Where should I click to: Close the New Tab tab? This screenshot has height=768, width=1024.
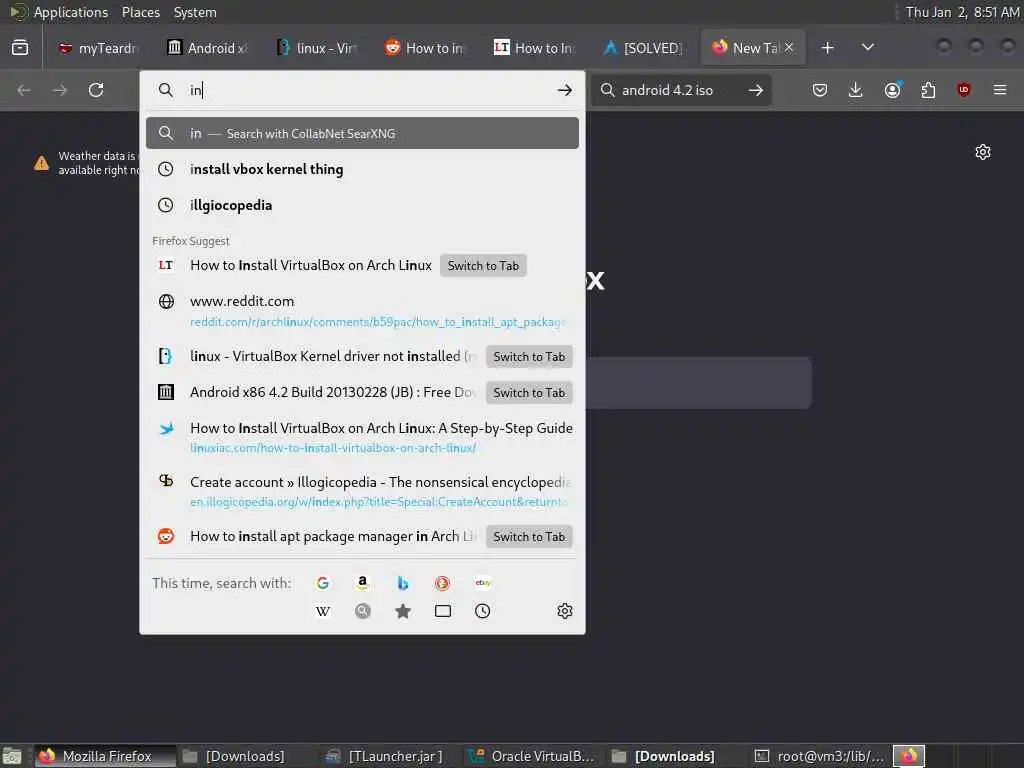[x=789, y=47]
